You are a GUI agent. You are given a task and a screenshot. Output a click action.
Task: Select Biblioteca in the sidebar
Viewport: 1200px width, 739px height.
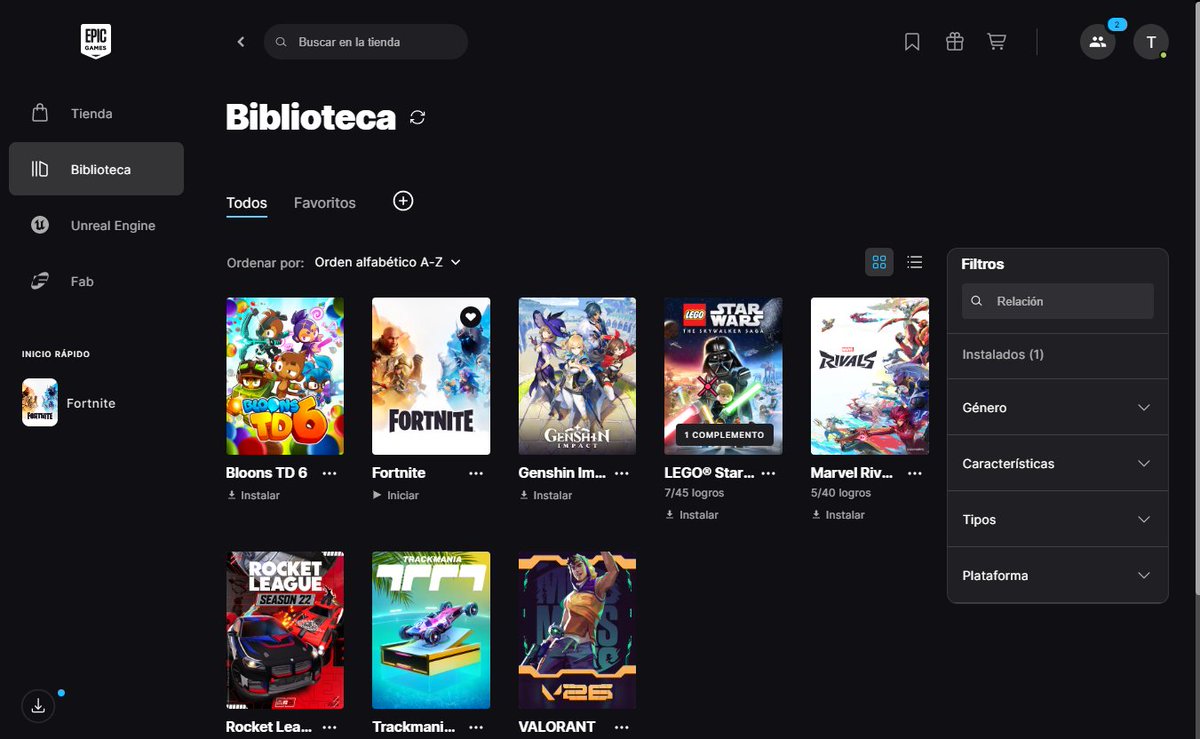96,169
